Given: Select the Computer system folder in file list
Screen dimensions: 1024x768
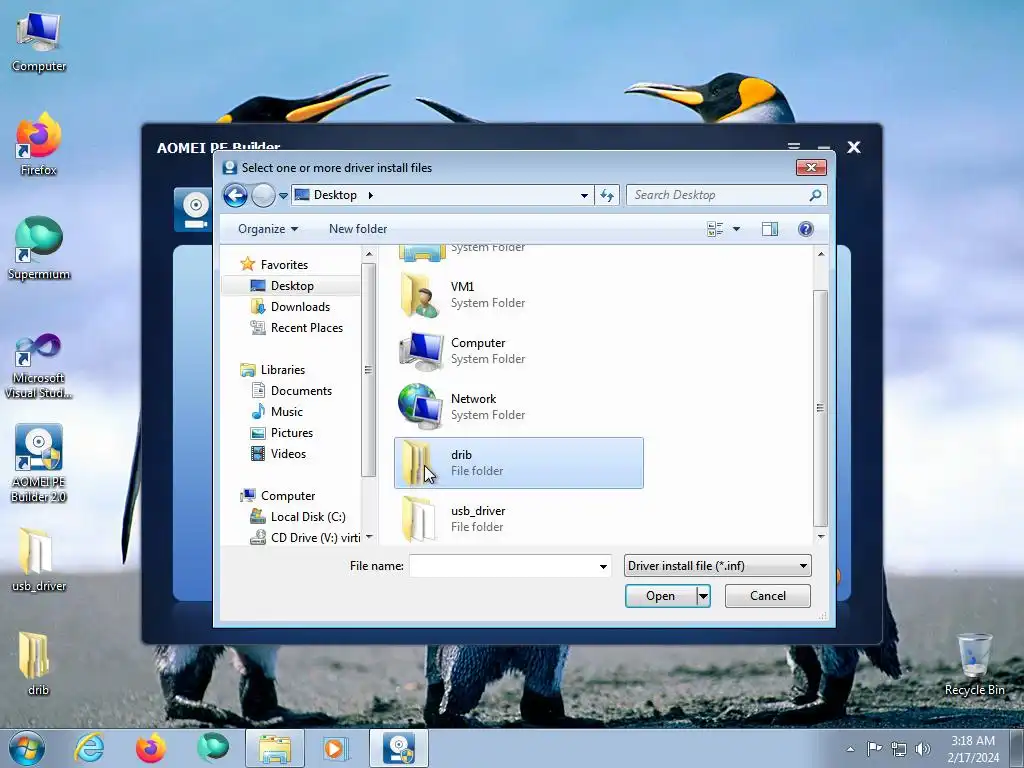Looking at the screenshot, I should tap(519, 351).
